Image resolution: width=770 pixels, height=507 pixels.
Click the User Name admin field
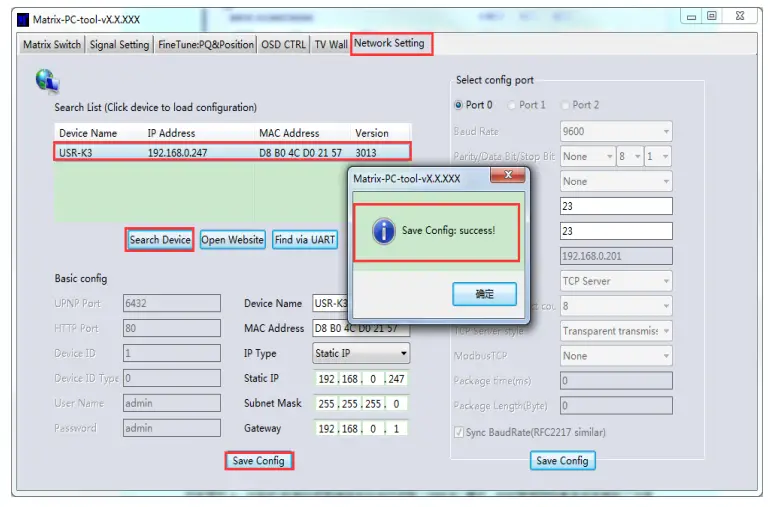pyautogui.click(x=171, y=403)
